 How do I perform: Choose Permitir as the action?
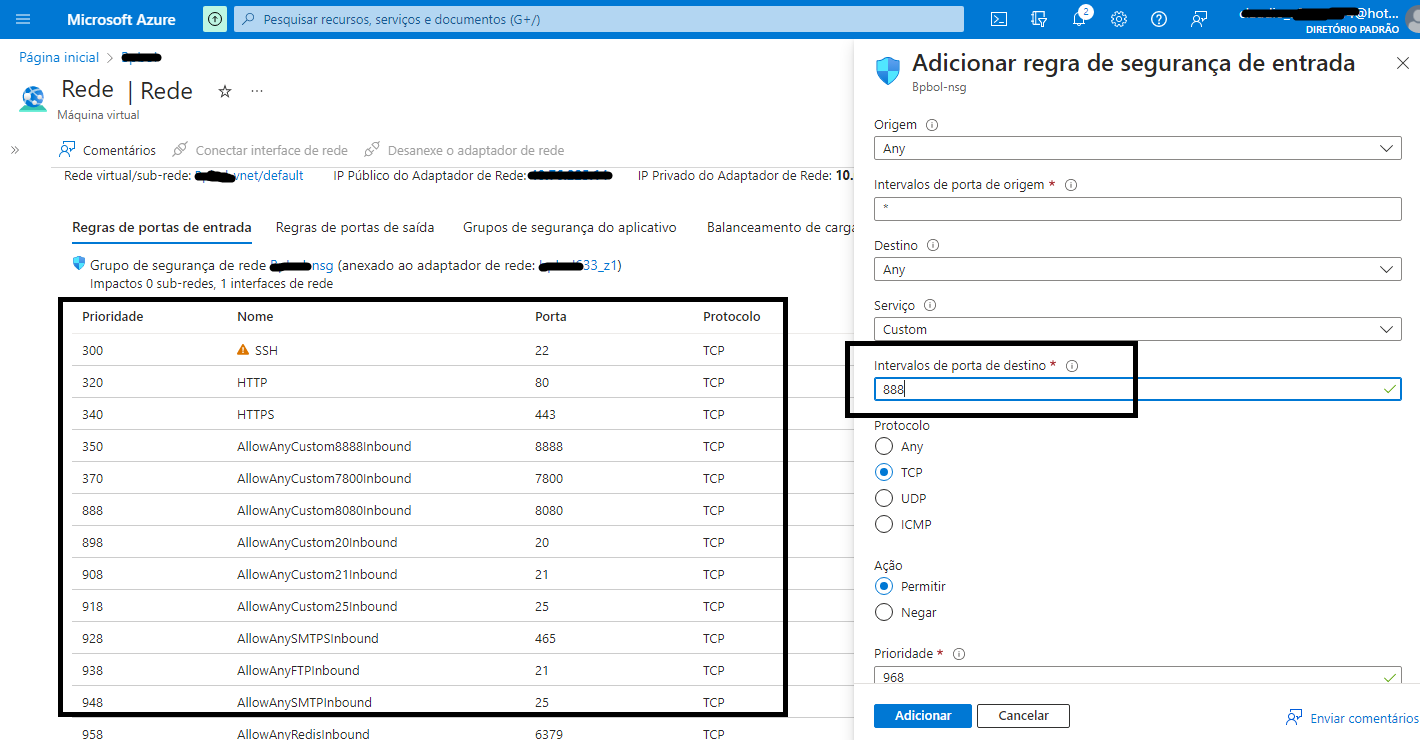point(883,586)
